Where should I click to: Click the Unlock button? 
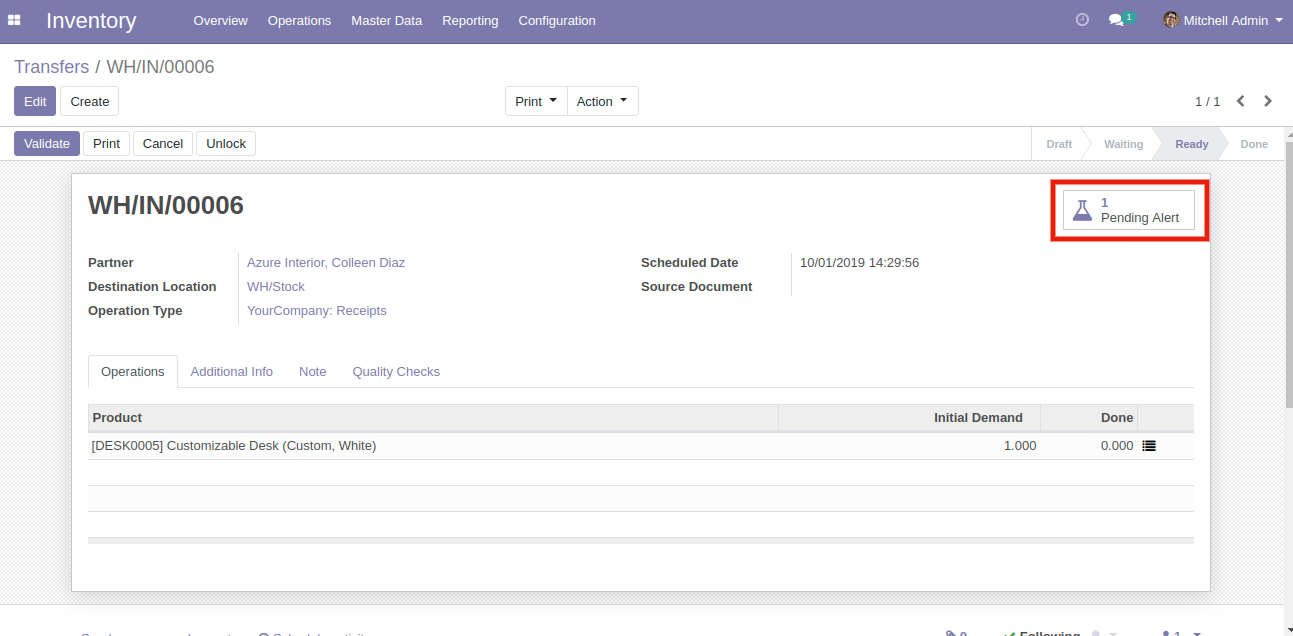(x=226, y=143)
